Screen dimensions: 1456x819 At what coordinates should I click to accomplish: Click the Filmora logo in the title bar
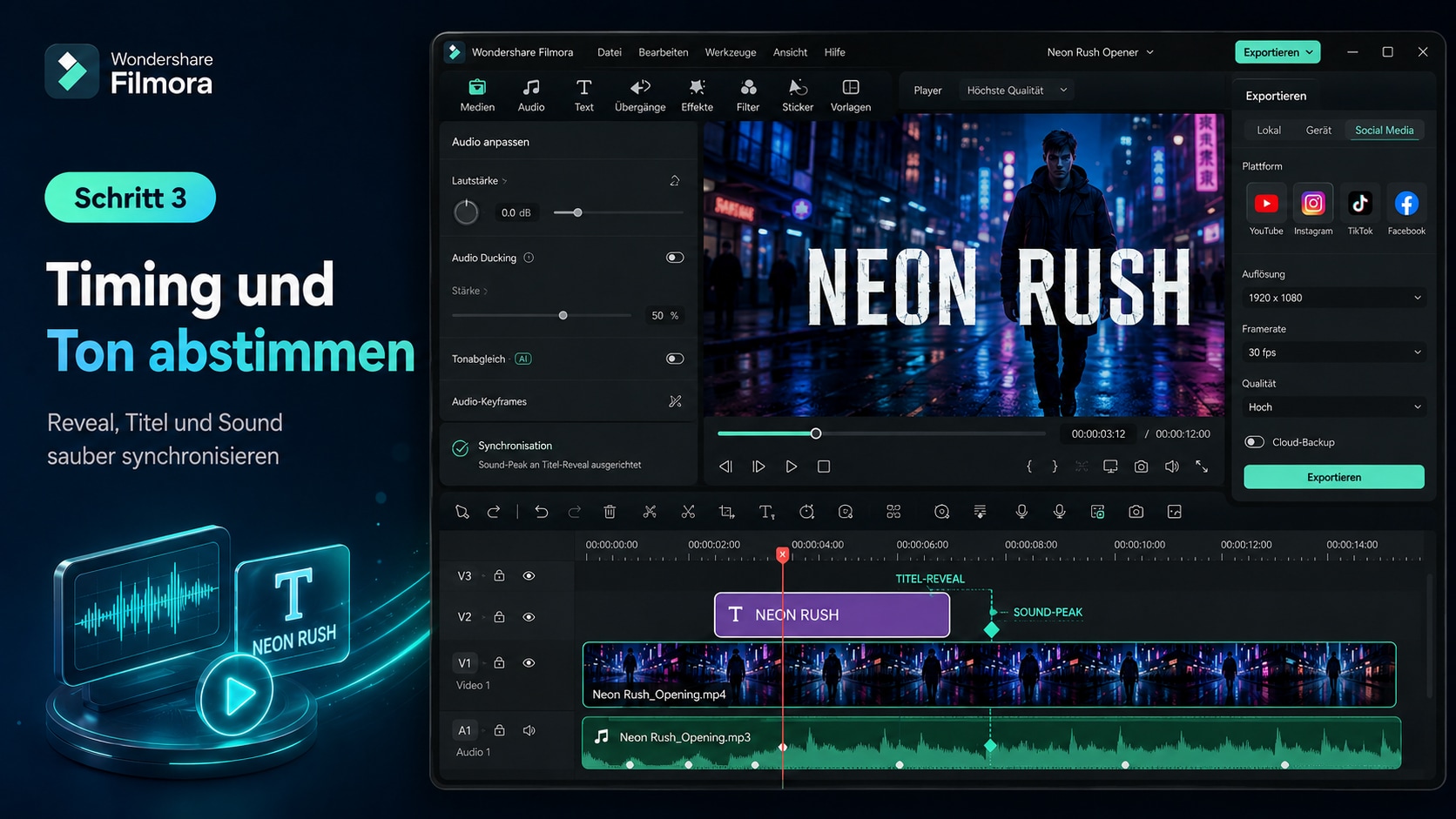coord(455,52)
